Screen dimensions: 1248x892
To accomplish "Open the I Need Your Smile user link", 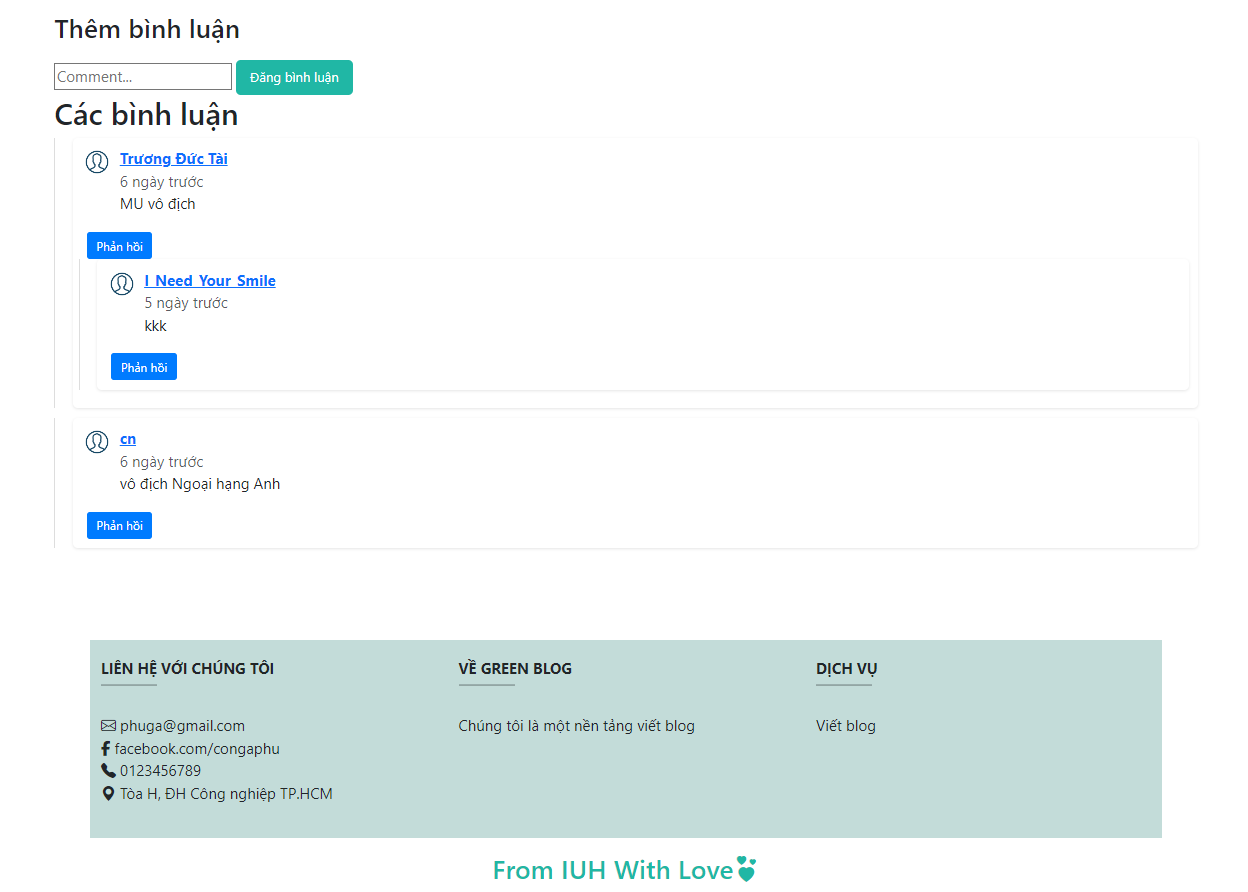I will [x=210, y=281].
